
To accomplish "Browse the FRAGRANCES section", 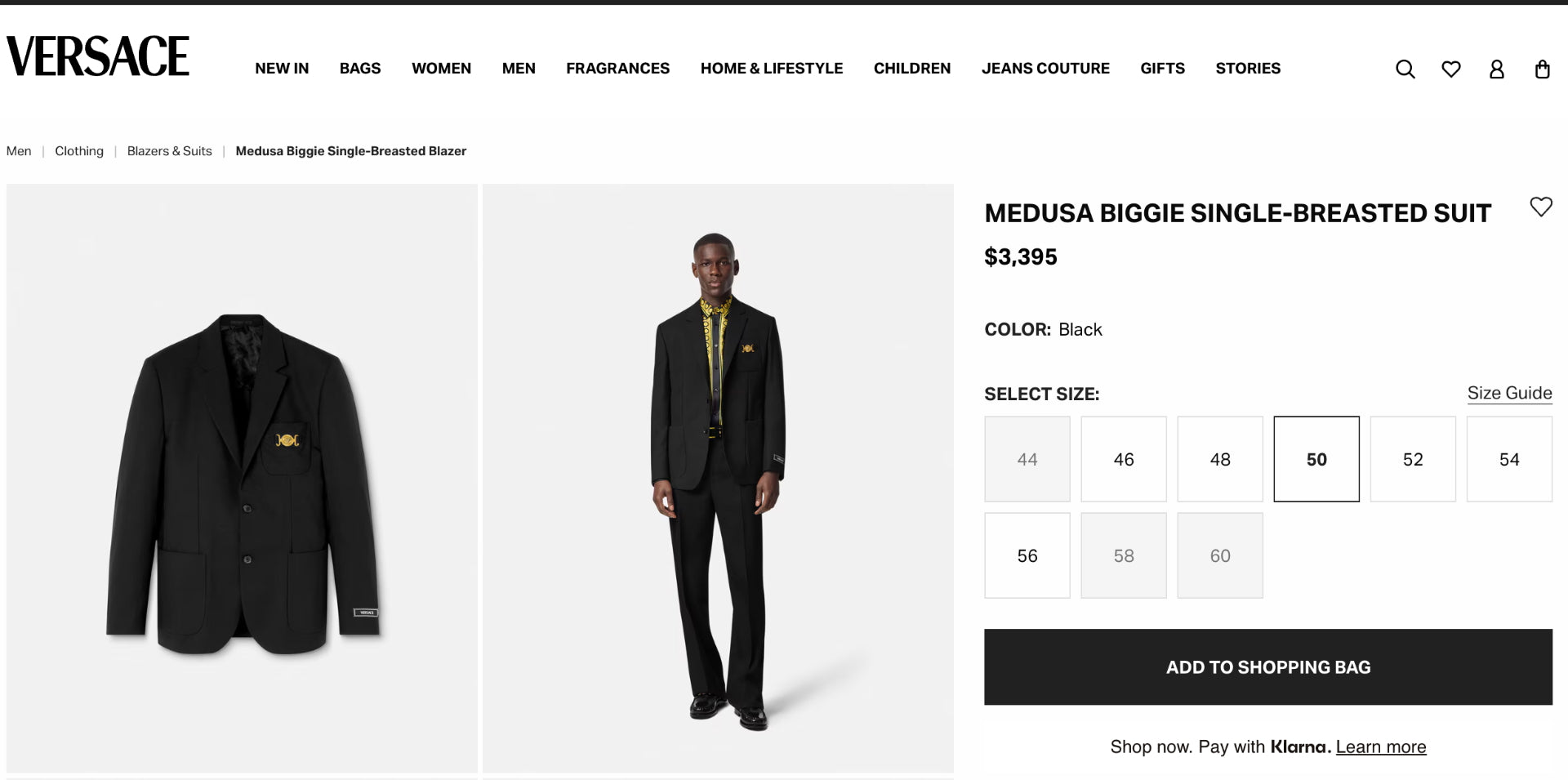I will coord(618,69).
